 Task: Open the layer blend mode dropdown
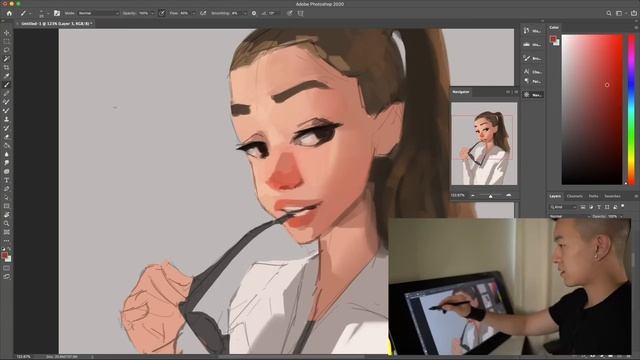(569, 216)
